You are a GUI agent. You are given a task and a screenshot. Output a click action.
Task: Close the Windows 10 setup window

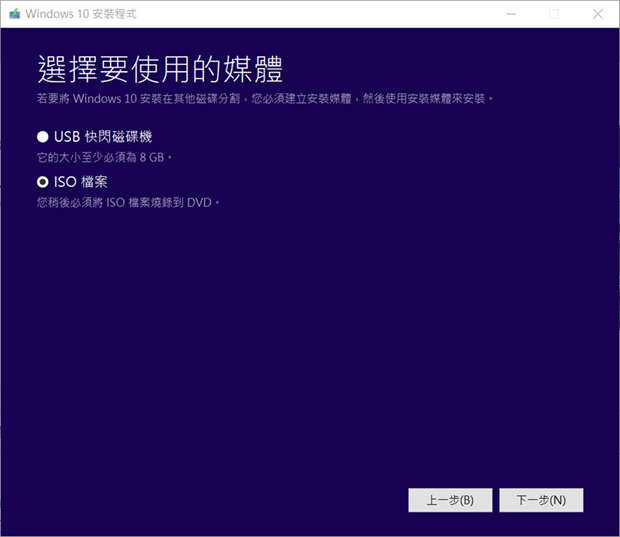[x=598, y=13]
